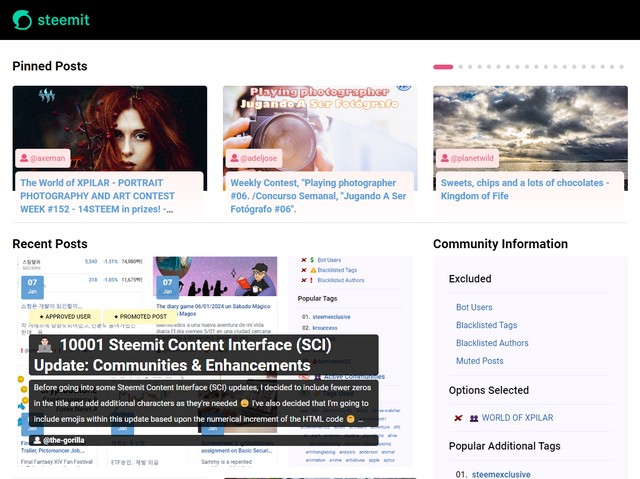This screenshot has height=479, width=640.
Task: Open the WORLD OF XPILAR community link
Action: pos(518,418)
